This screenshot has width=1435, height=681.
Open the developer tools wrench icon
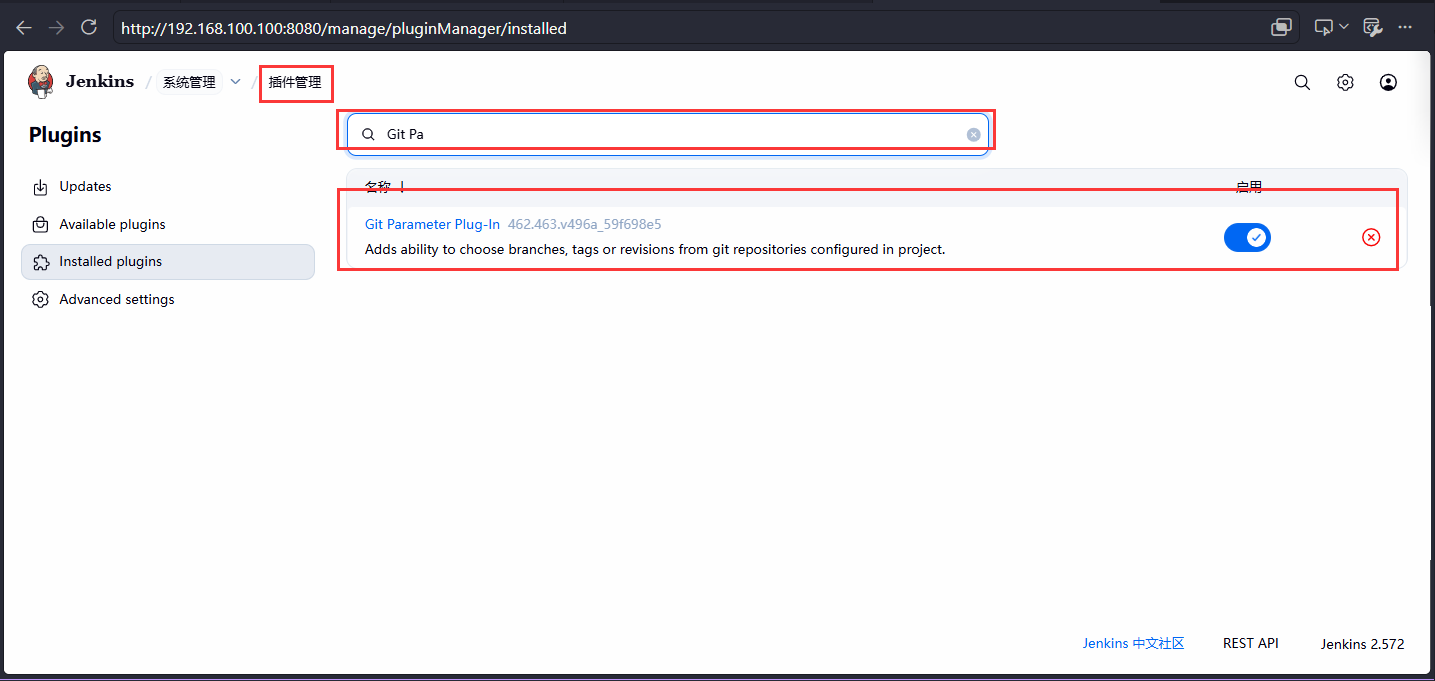tap(1373, 28)
